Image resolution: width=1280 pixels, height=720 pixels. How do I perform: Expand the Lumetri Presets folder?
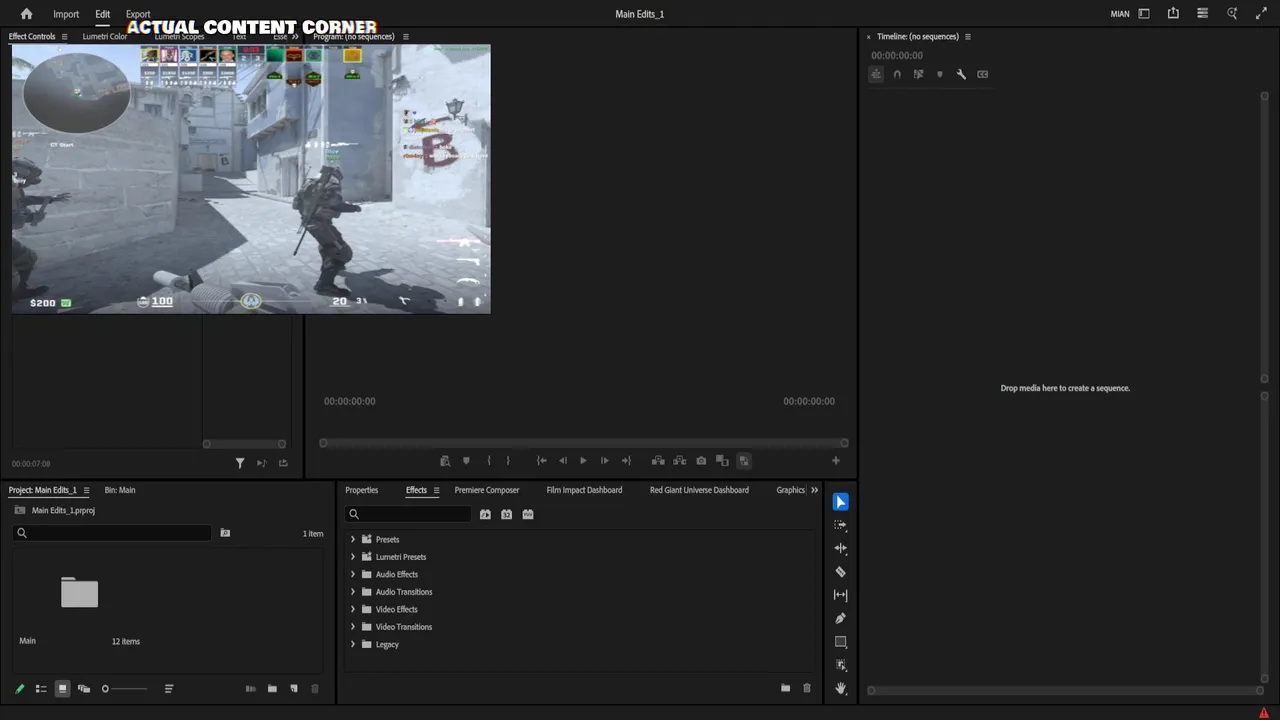[x=352, y=557]
